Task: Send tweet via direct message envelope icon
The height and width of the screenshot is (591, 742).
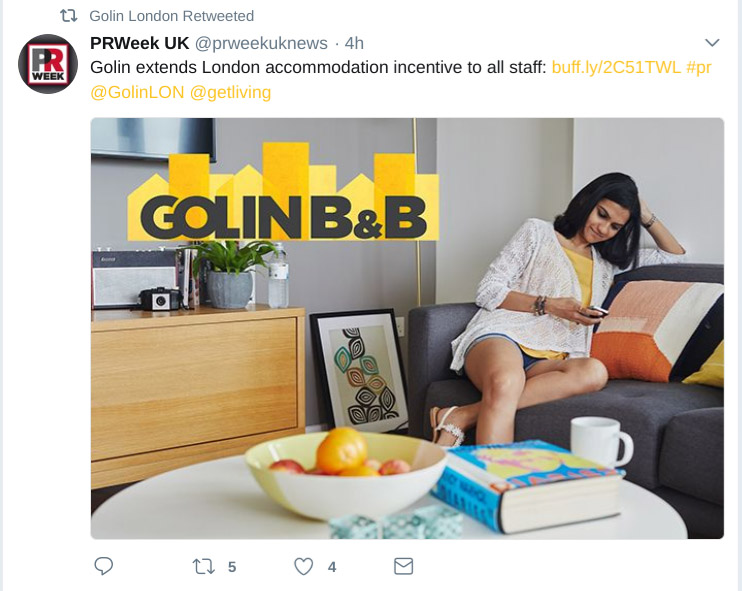Action: point(404,566)
